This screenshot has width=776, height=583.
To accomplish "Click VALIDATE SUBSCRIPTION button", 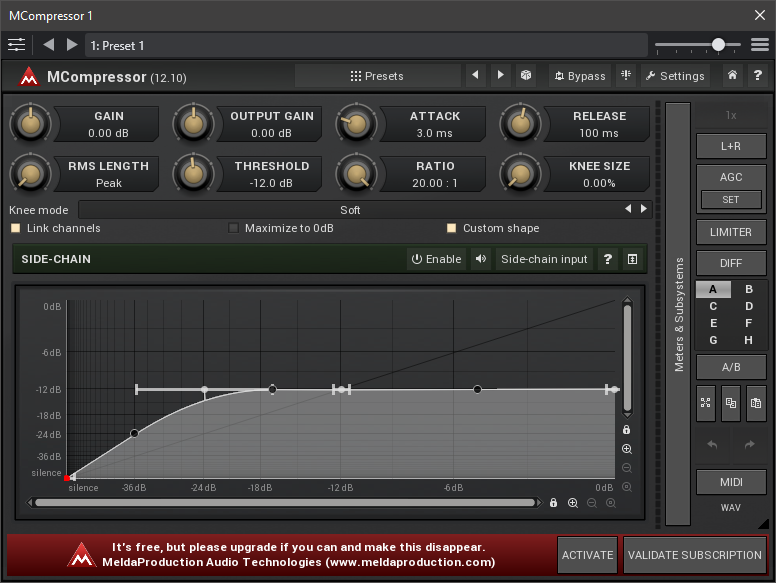I will pyautogui.click(x=695, y=555).
